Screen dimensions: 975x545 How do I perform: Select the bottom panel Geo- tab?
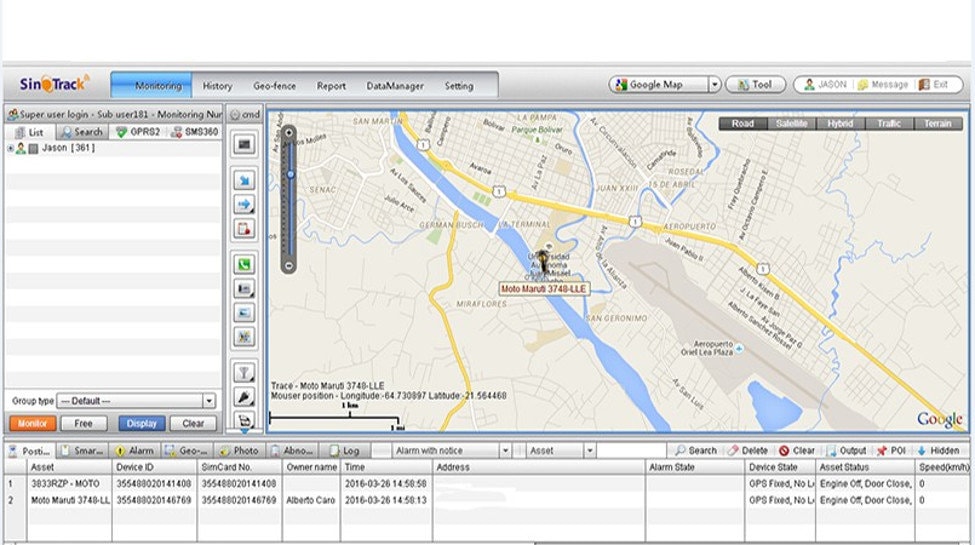(187, 450)
